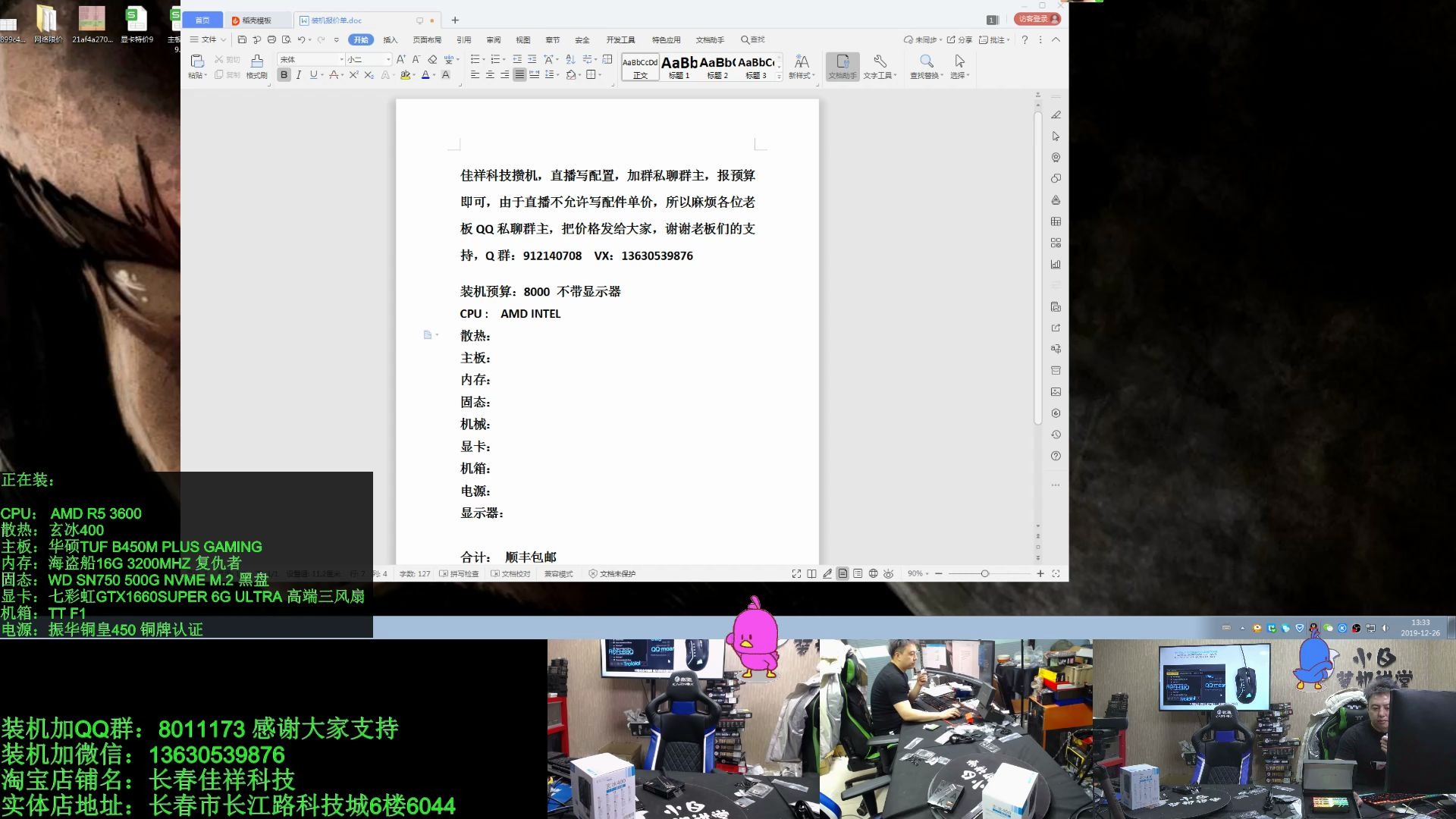
Task: Open Print Preview
Action: (286, 39)
